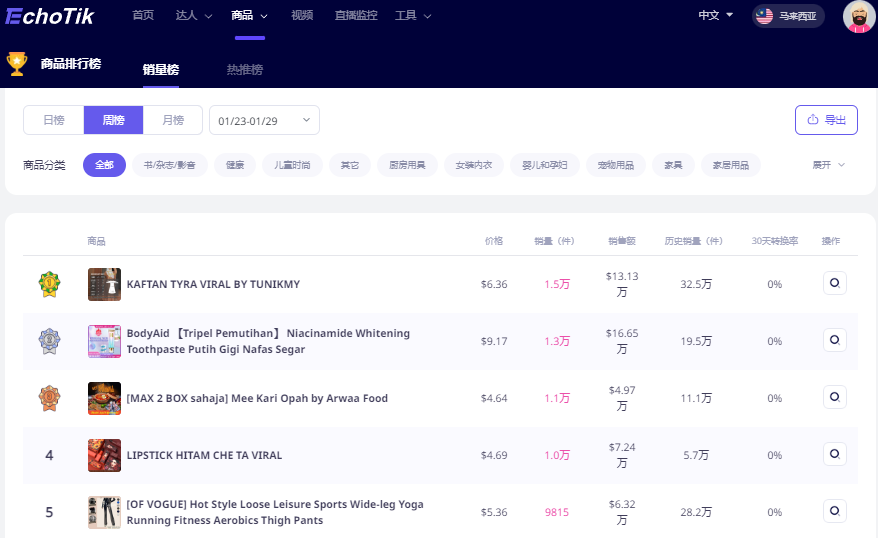Open BodyAid Niacinamide Whitening Toothpaste product
The image size is (878, 538).
(268, 341)
